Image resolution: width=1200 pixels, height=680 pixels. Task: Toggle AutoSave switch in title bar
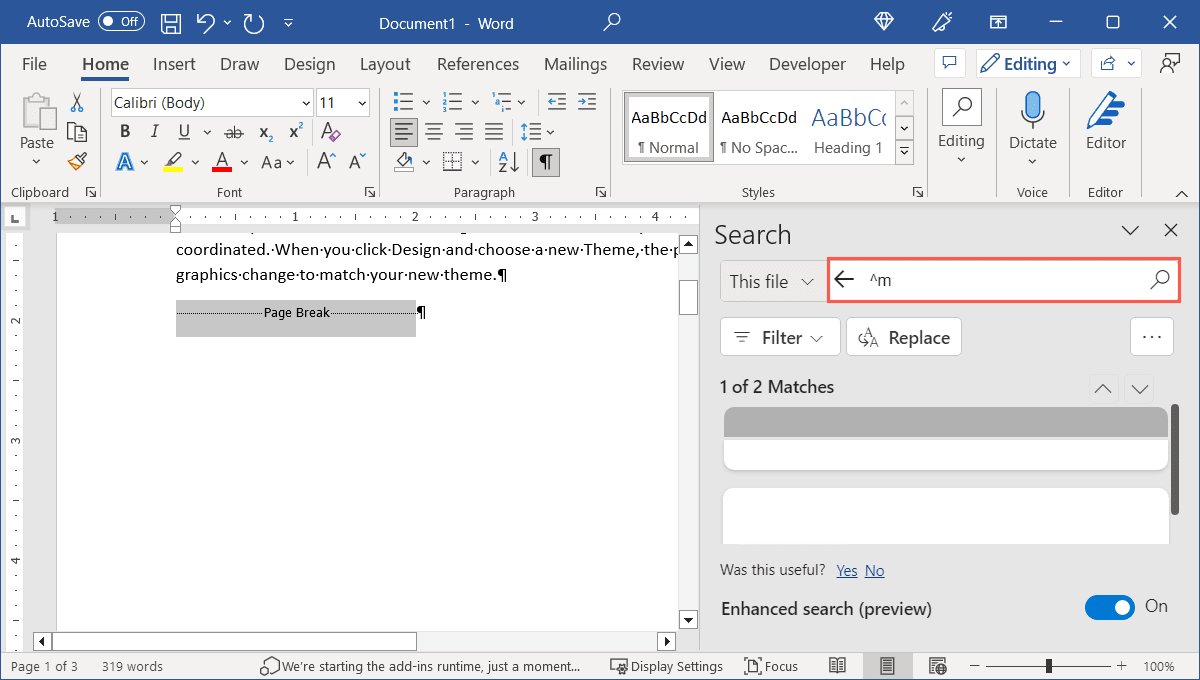(x=121, y=21)
